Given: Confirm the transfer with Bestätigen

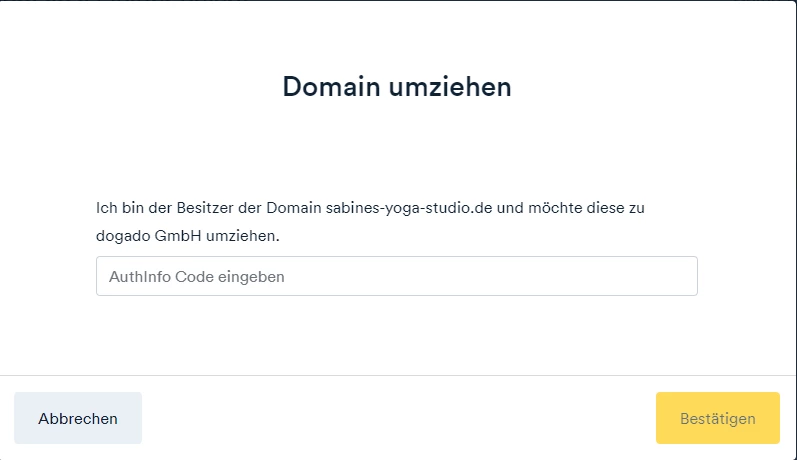Looking at the screenshot, I should (x=718, y=418).
